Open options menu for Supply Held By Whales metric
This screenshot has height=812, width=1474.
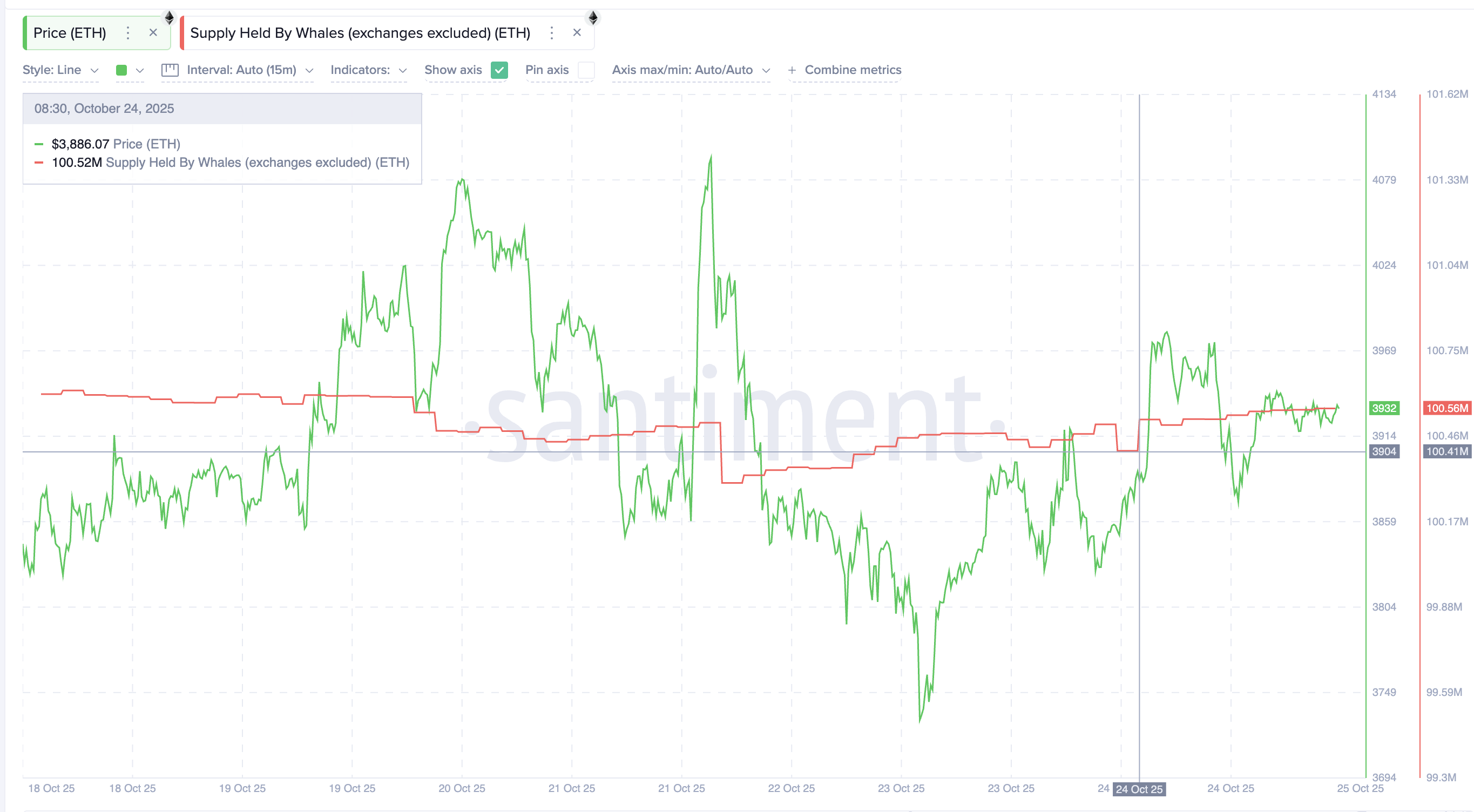click(551, 33)
